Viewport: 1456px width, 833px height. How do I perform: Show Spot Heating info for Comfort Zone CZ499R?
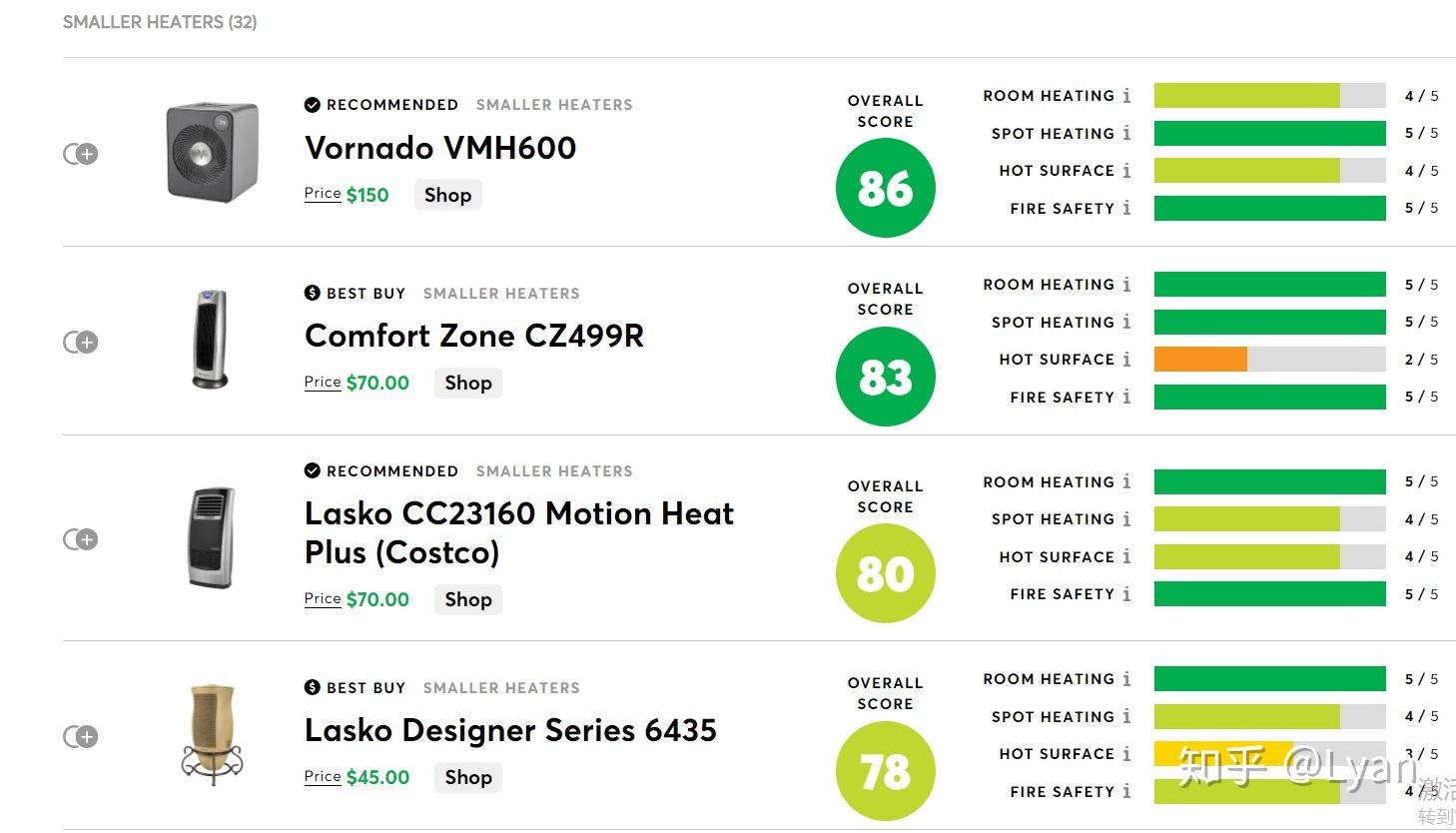point(1126,322)
